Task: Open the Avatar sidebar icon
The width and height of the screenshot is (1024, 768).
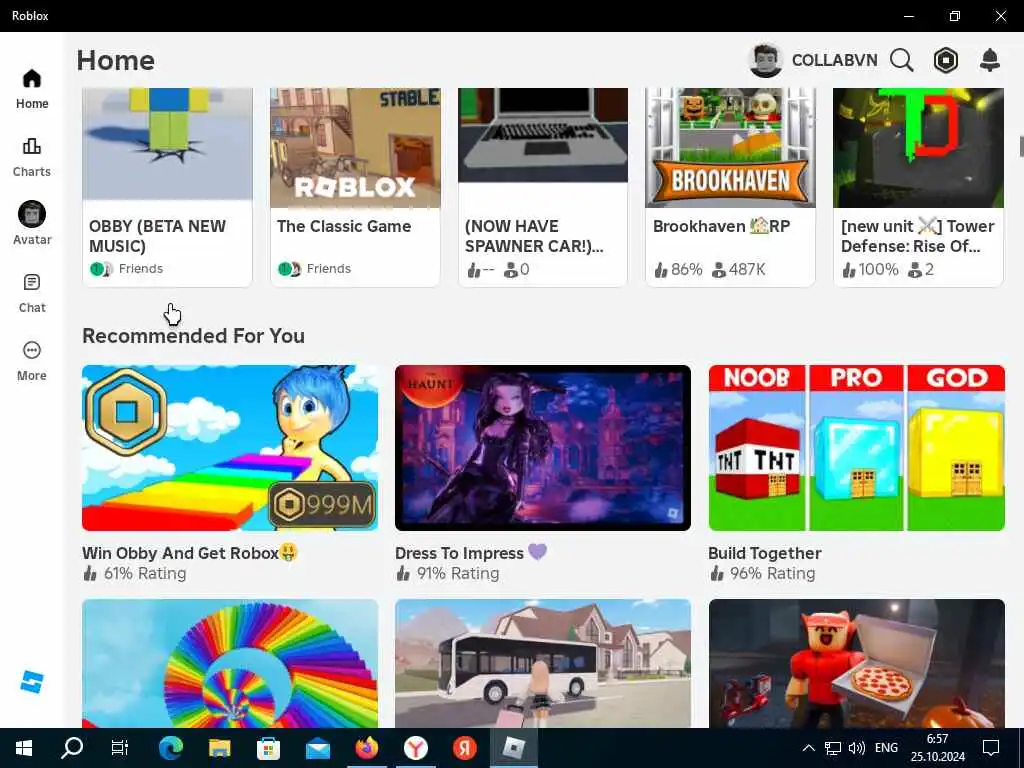Action: [x=31, y=224]
